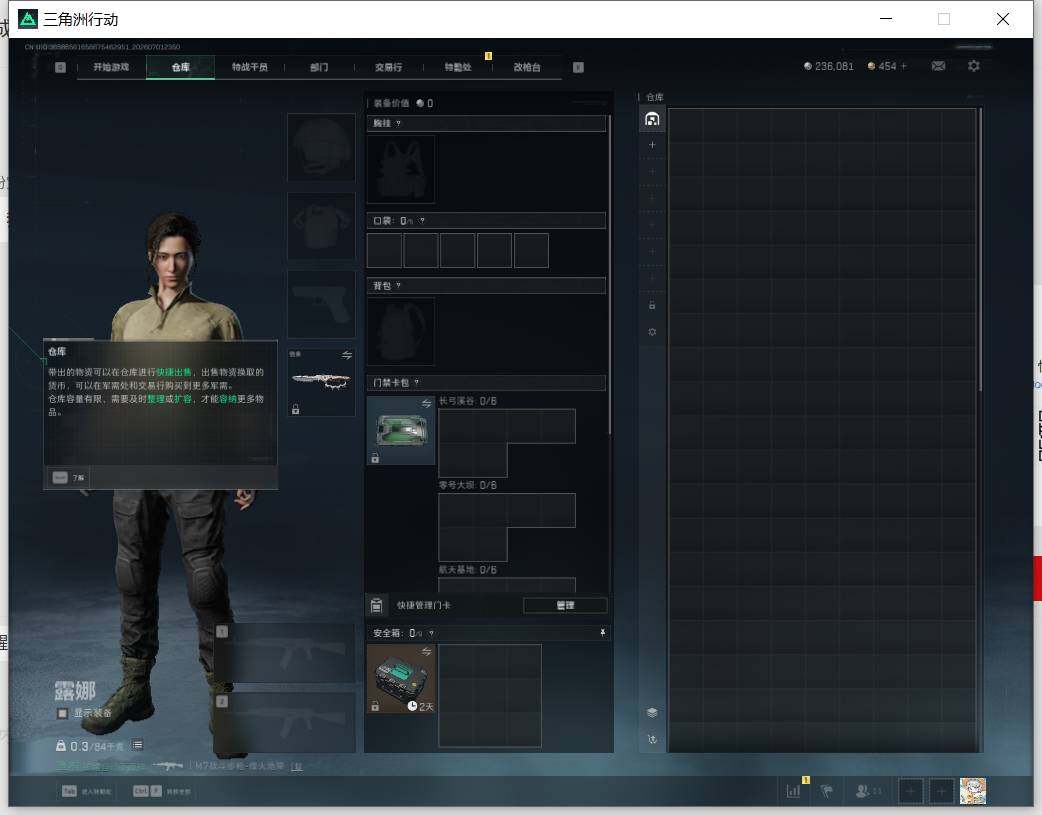Screen dimensions: 1042x815
Task: Expand the 胸挂 help indicator
Action: tap(398, 124)
